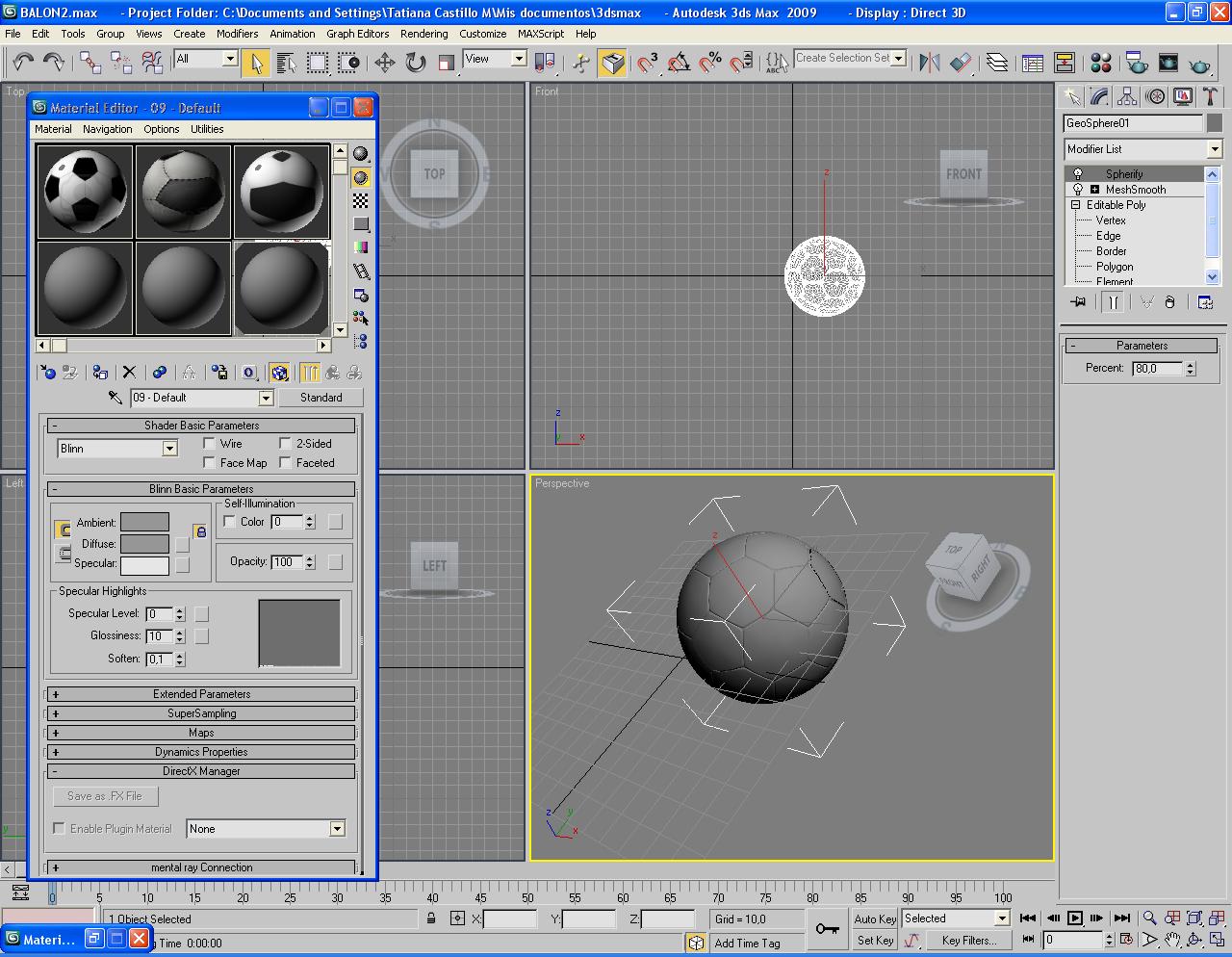This screenshot has height=957, width=1232.
Task: Open the Align tool
Action: [x=961, y=63]
